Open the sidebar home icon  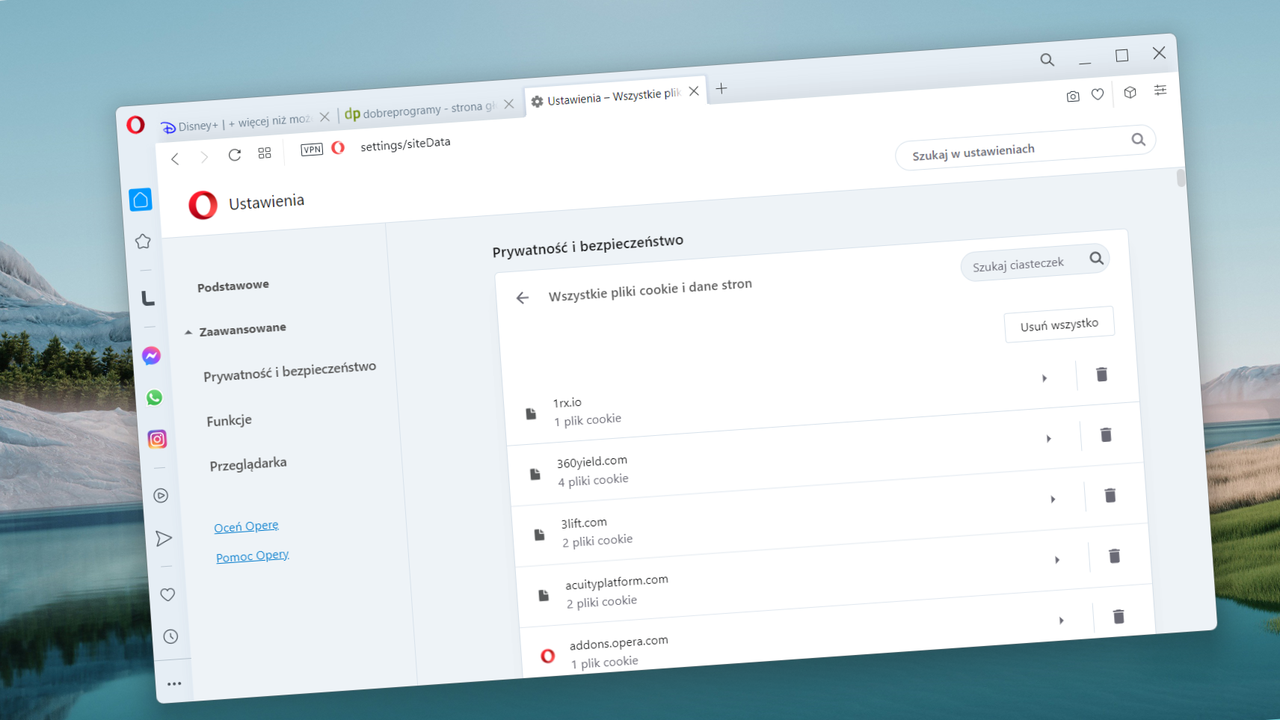[x=141, y=199]
